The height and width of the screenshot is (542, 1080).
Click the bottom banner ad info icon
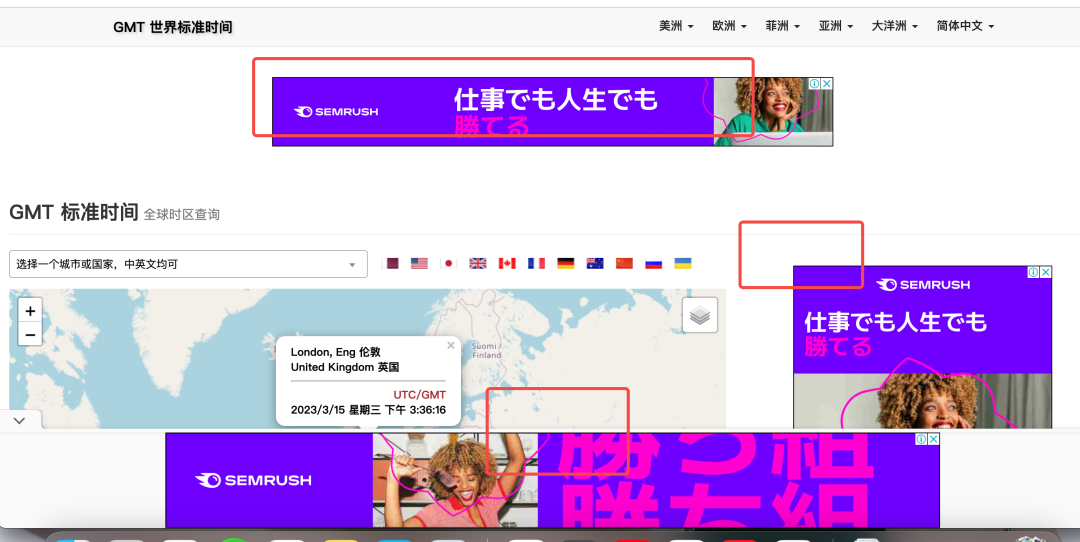click(921, 439)
